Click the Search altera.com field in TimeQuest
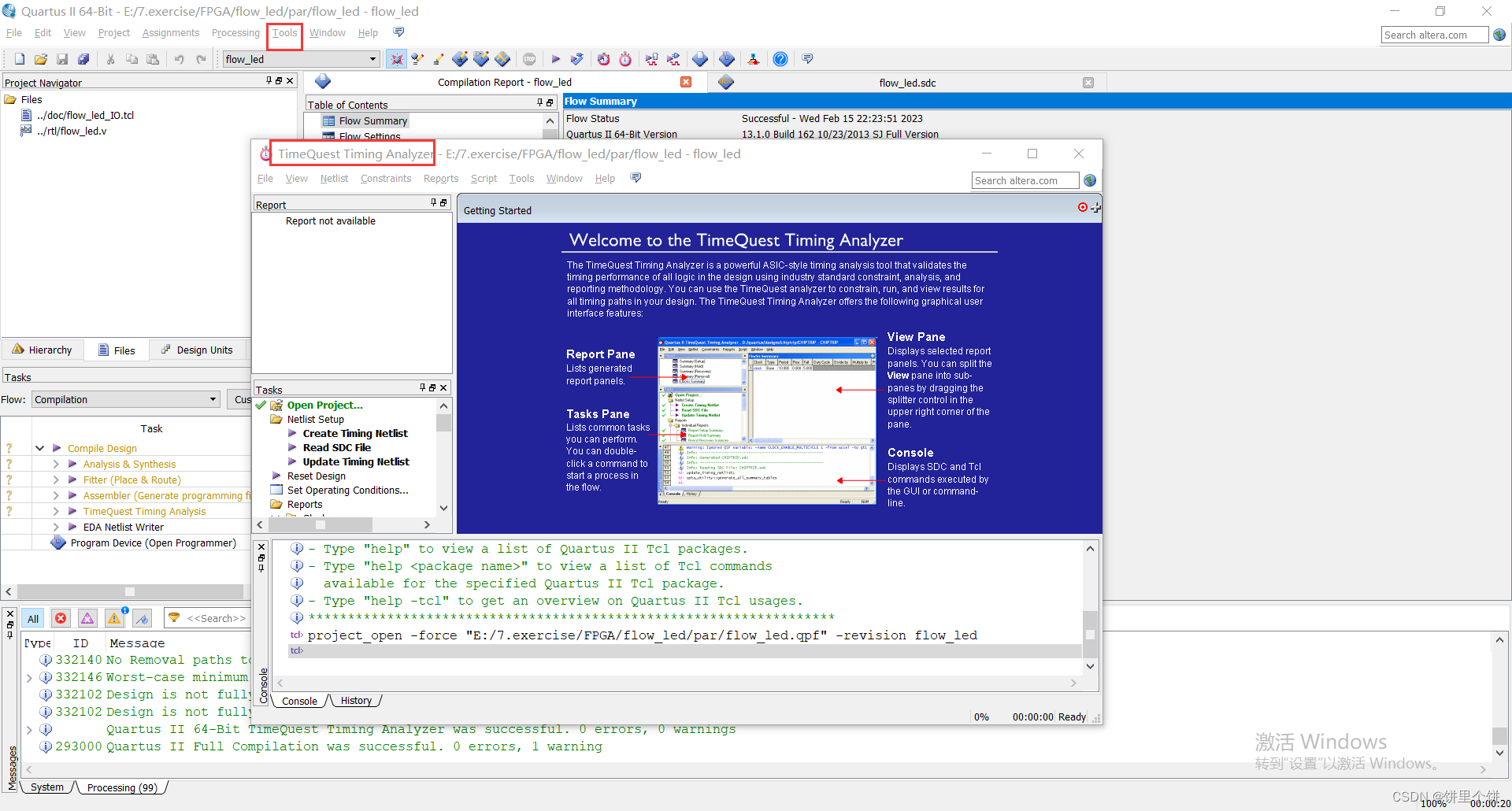This screenshot has height=811, width=1512. click(x=1025, y=180)
